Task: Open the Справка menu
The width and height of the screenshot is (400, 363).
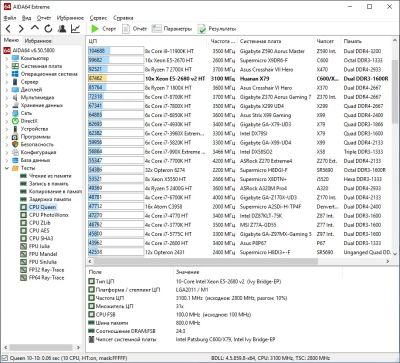Action: pos(123,18)
